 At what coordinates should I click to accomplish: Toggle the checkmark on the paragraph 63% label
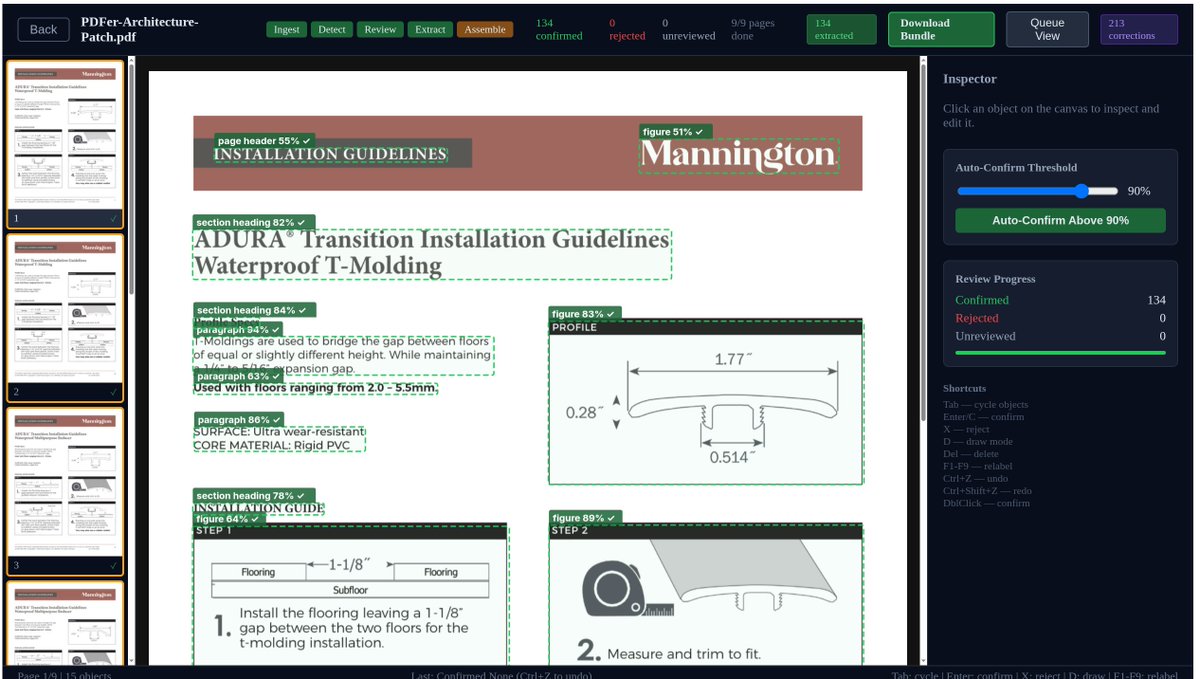pos(276,376)
